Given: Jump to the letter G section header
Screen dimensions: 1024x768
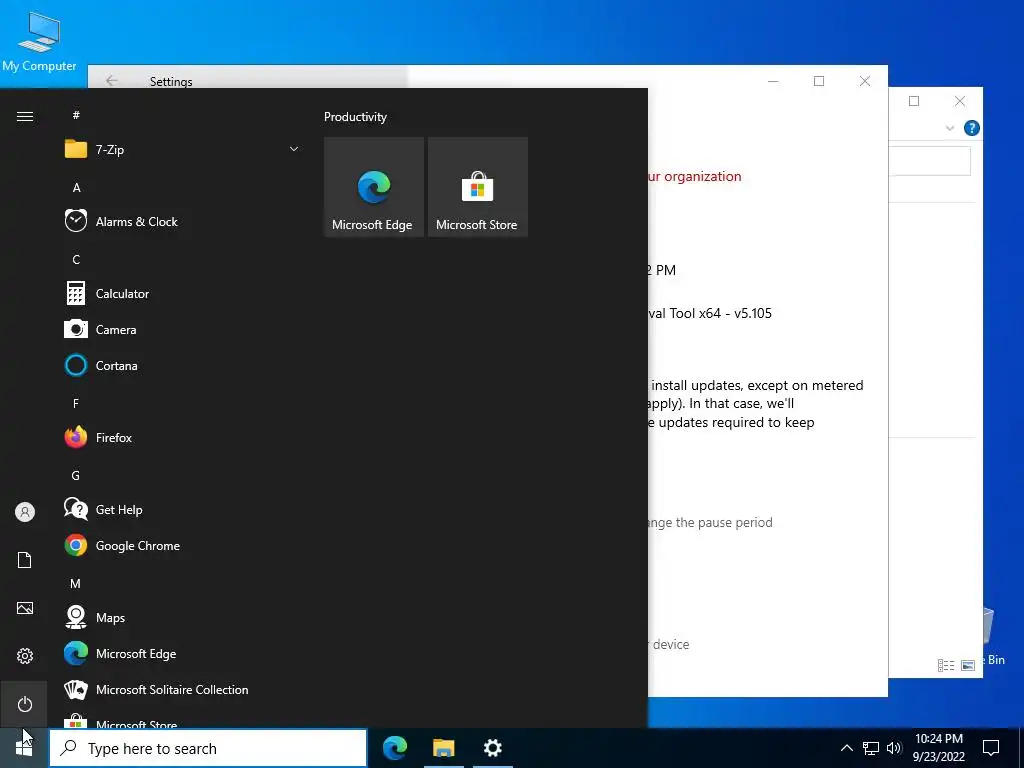Looking at the screenshot, I should tap(76, 475).
